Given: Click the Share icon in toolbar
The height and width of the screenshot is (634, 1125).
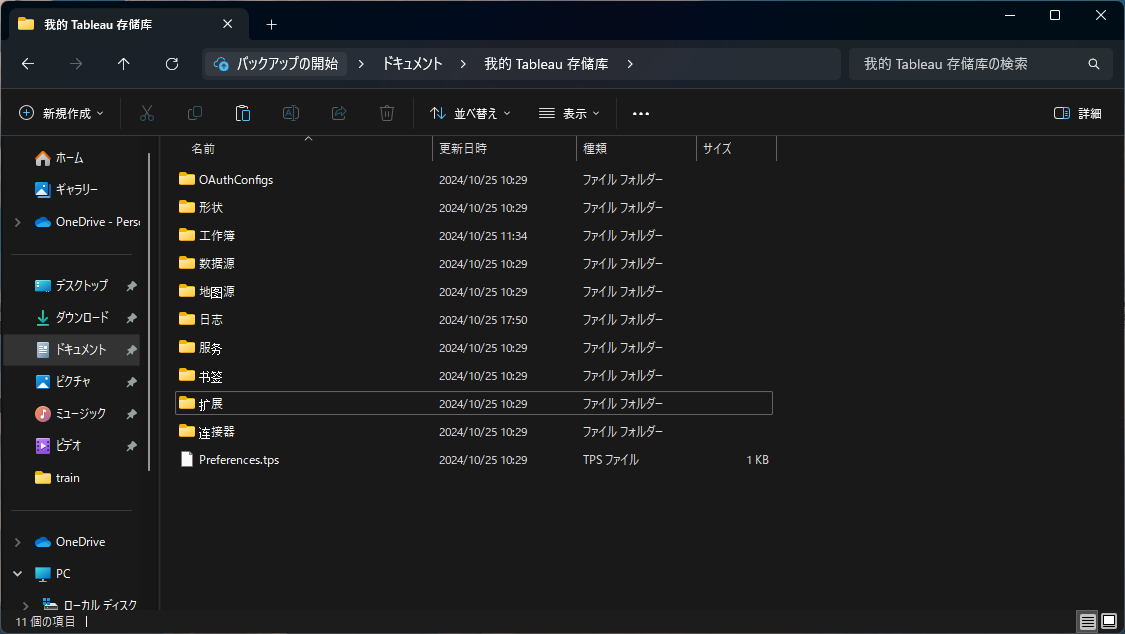Looking at the screenshot, I should coord(339,113).
